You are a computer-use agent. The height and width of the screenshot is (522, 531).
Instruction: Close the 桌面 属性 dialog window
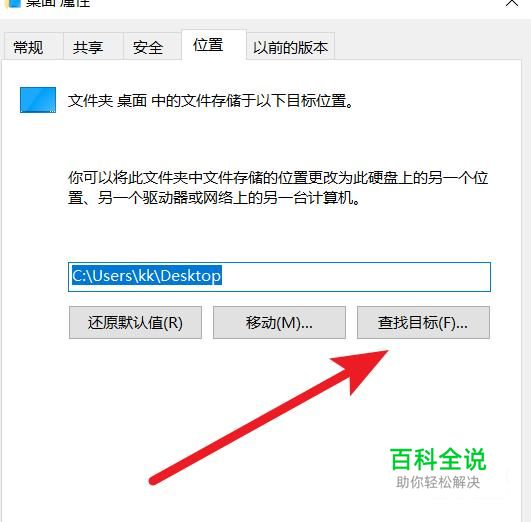tap(512, 3)
